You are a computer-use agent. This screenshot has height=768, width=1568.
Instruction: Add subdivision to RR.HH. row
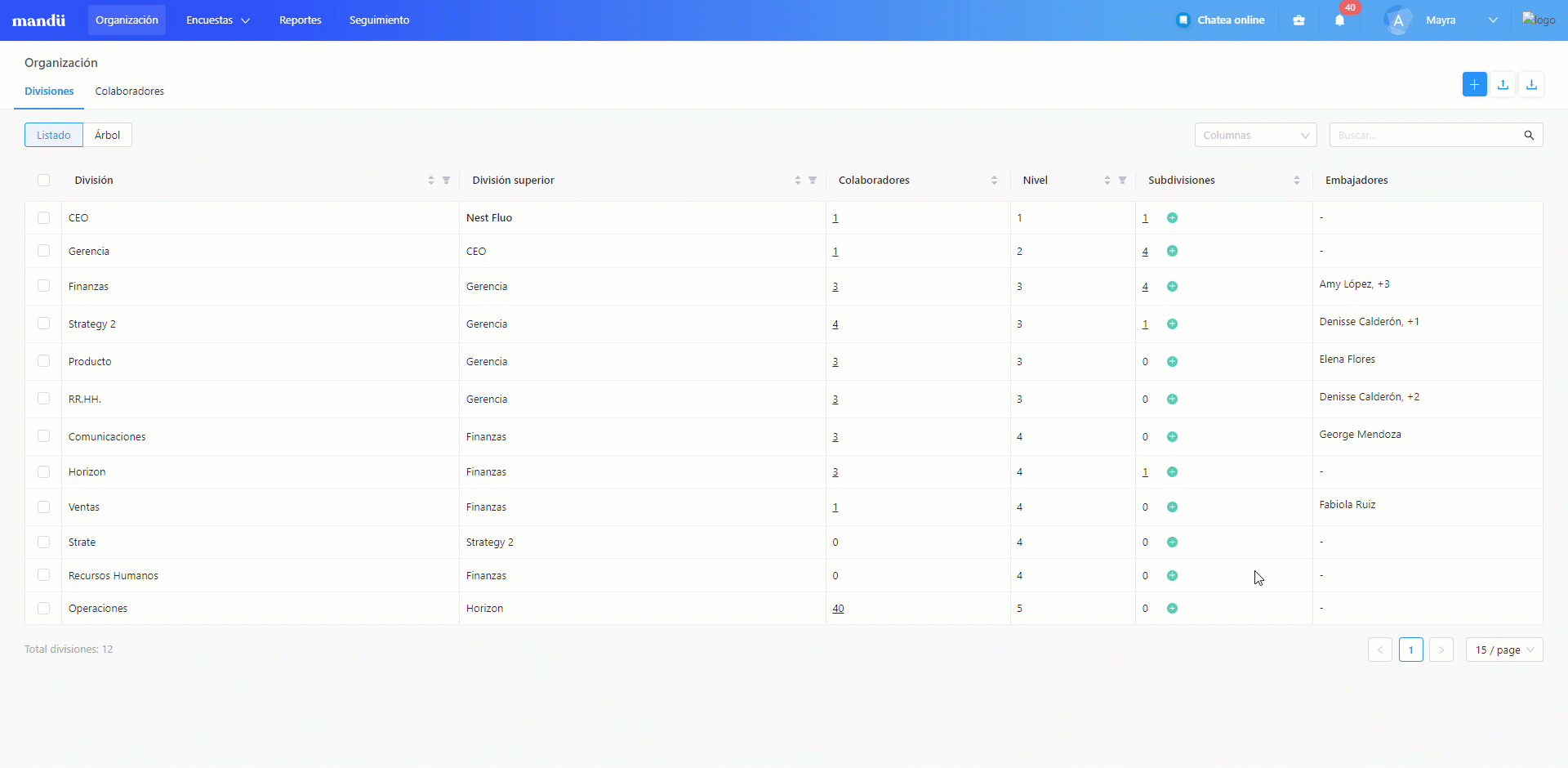point(1172,400)
